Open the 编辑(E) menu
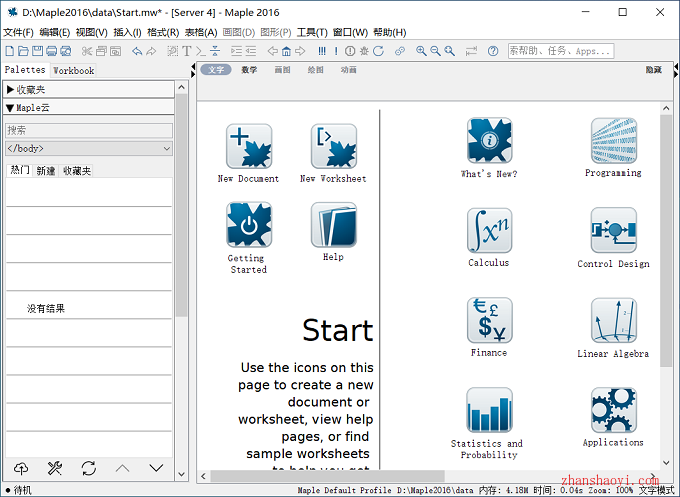This screenshot has width=680, height=497. [x=55, y=33]
